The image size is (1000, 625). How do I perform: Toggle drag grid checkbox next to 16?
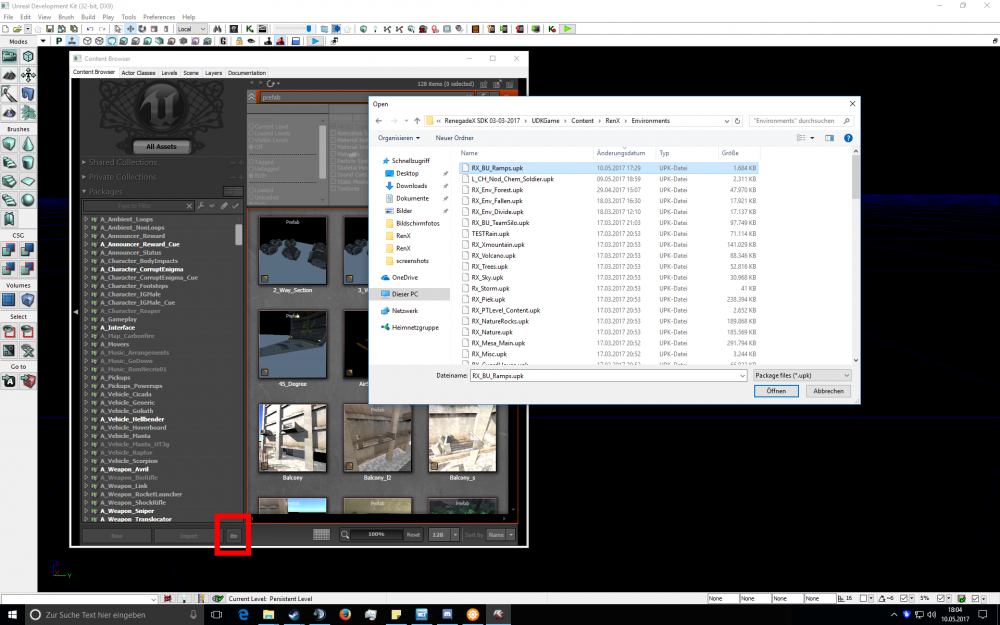[x=863, y=598]
